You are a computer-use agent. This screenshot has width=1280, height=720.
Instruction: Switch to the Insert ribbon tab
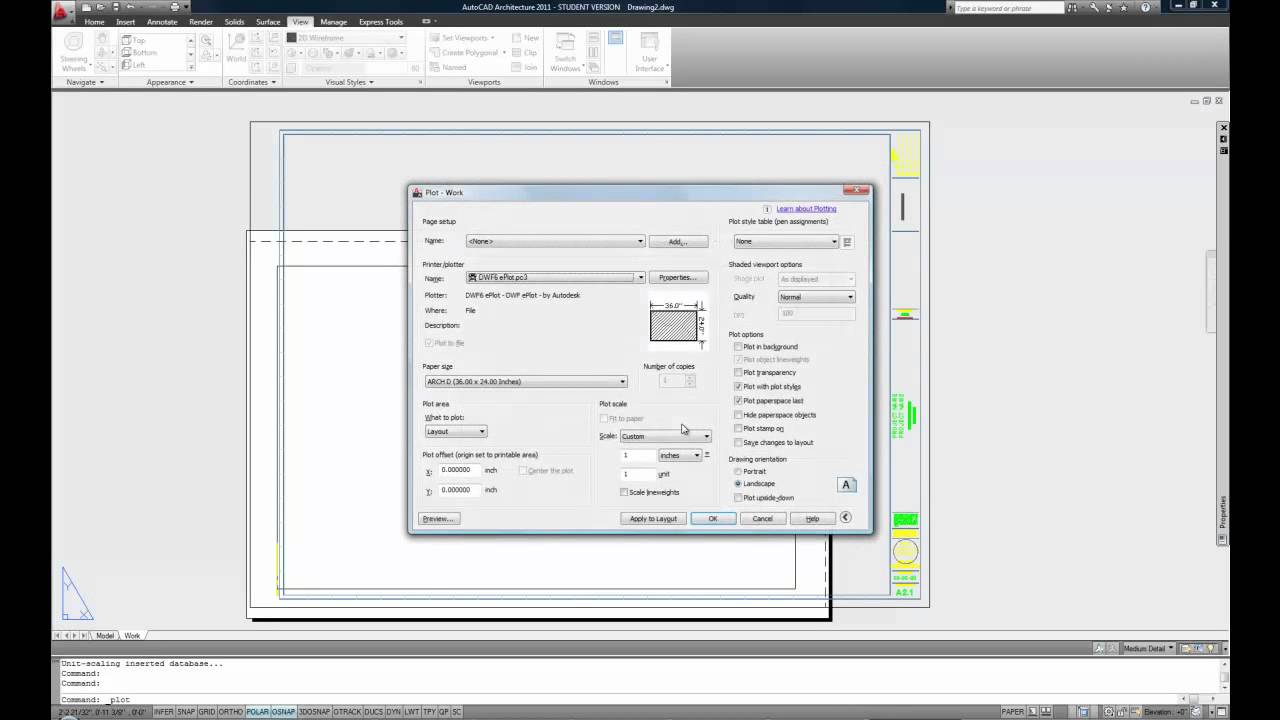[125, 21]
